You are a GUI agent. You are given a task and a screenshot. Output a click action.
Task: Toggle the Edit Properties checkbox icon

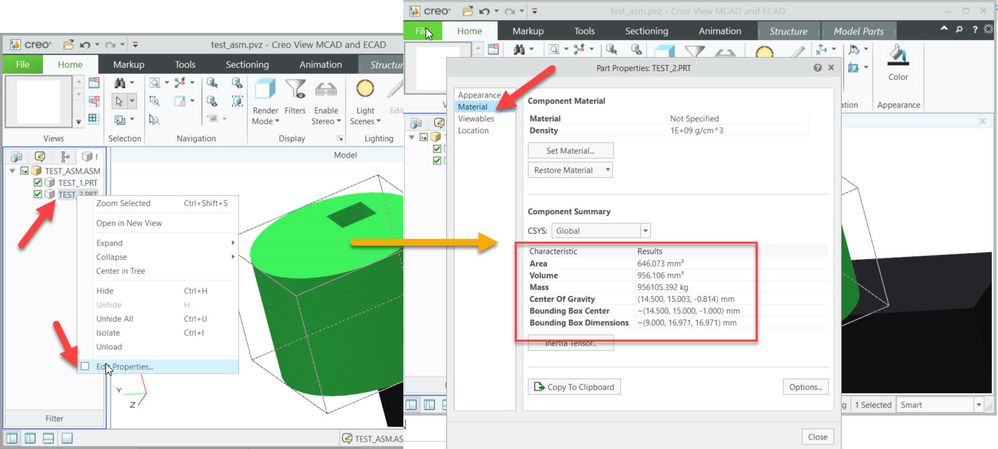(85, 366)
